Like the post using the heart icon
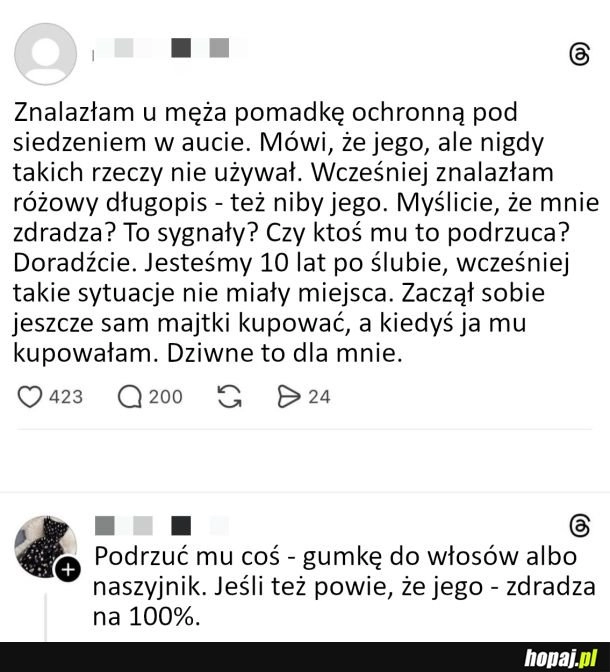Viewport: 610px width, 672px height. click(x=30, y=397)
